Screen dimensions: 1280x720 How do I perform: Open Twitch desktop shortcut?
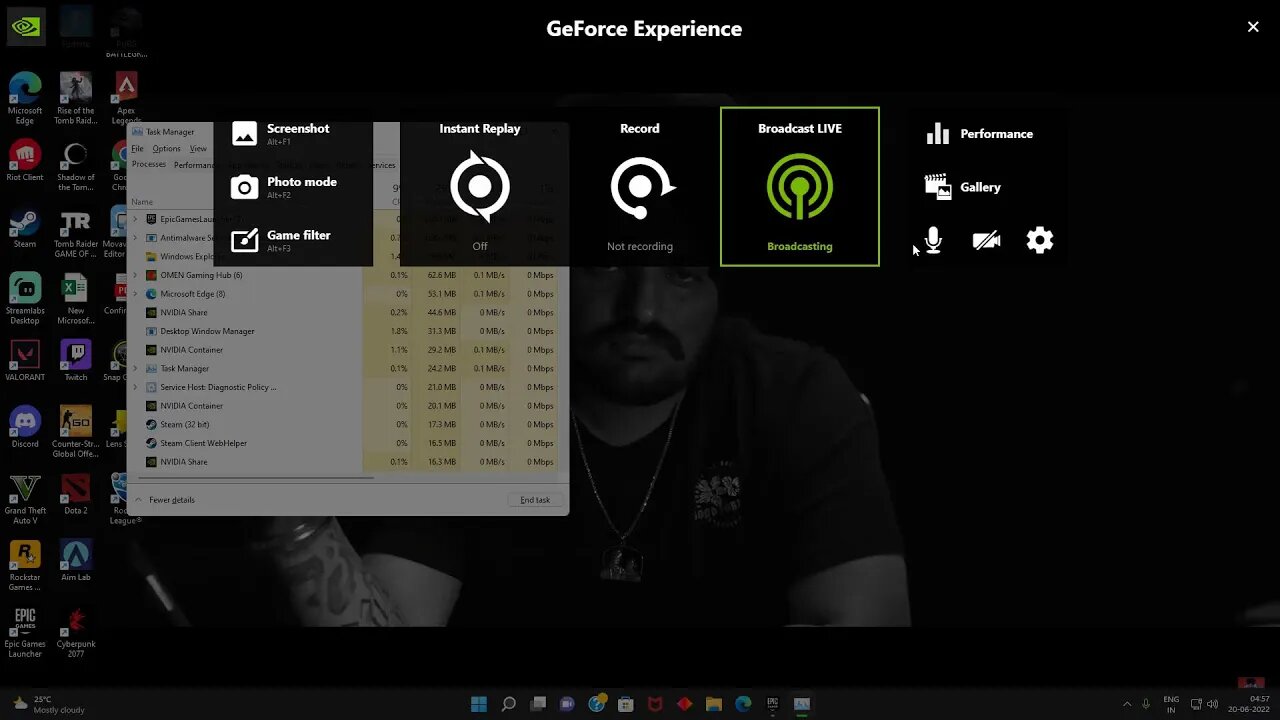[x=75, y=360]
